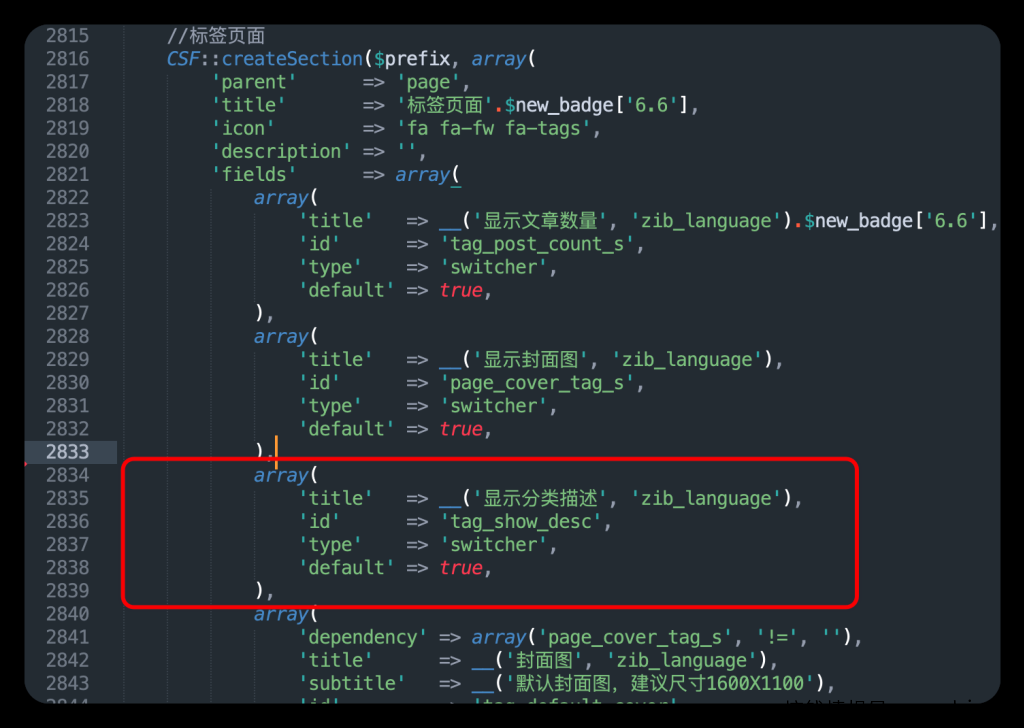Click line number 2816 in the gutter
The height and width of the screenshot is (728, 1024).
(x=67, y=59)
